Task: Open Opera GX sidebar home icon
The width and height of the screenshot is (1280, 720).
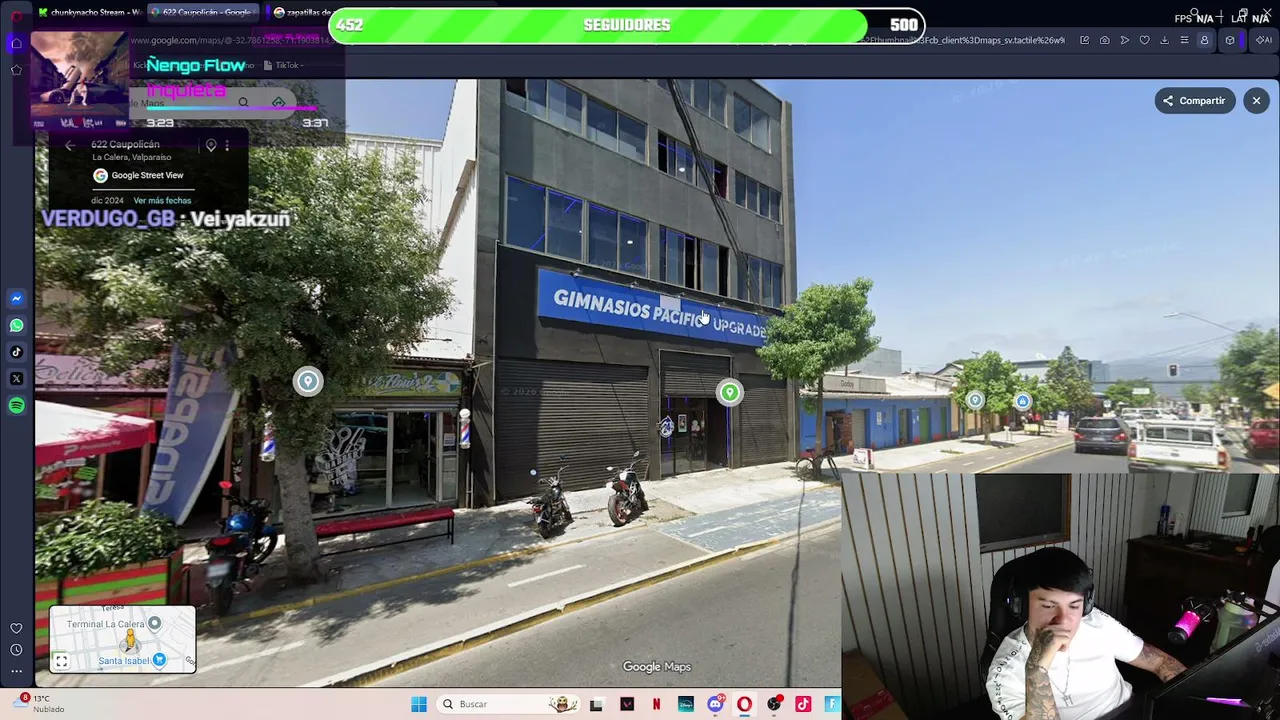Action: [x=16, y=43]
